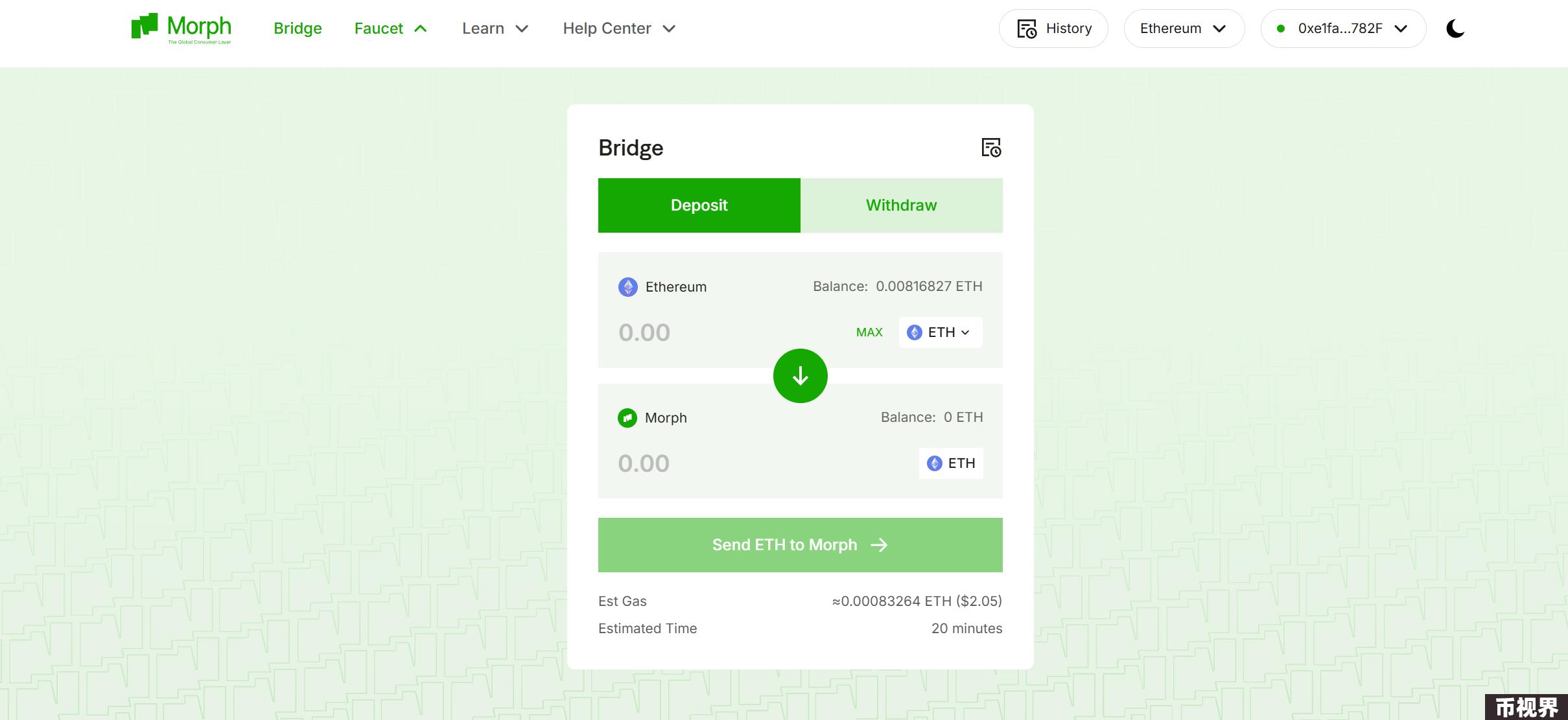
Task: Expand the Faucet menu
Action: click(390, 29)
